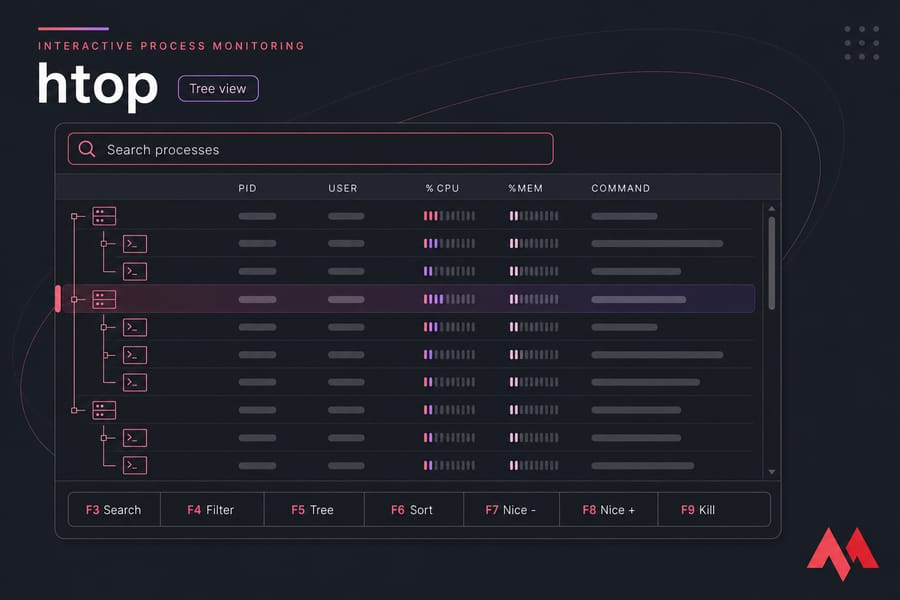
Task: Click the F7 Nice - button
Action: click(x=511, y=510)
